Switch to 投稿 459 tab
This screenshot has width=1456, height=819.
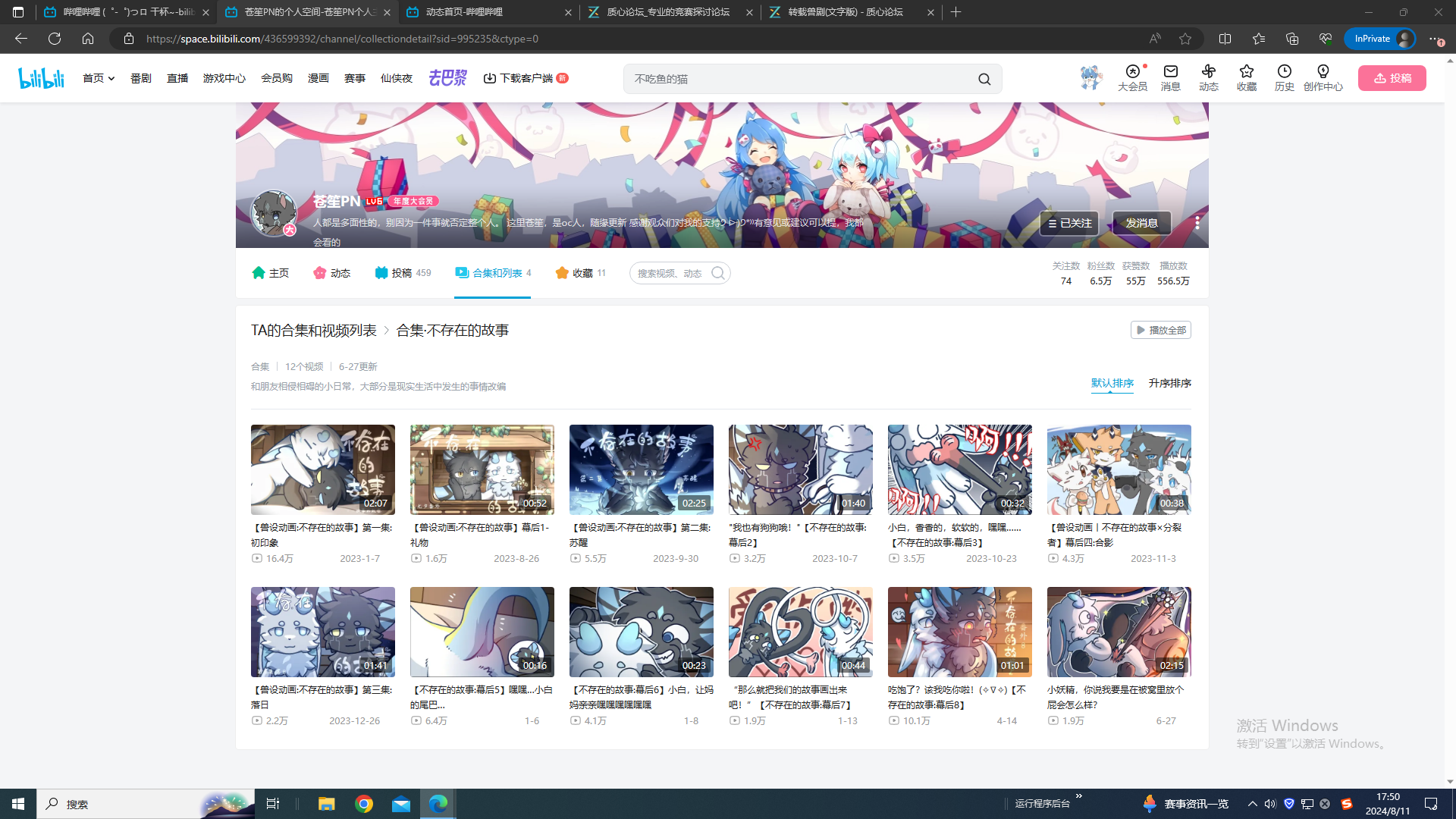[403, 273]
